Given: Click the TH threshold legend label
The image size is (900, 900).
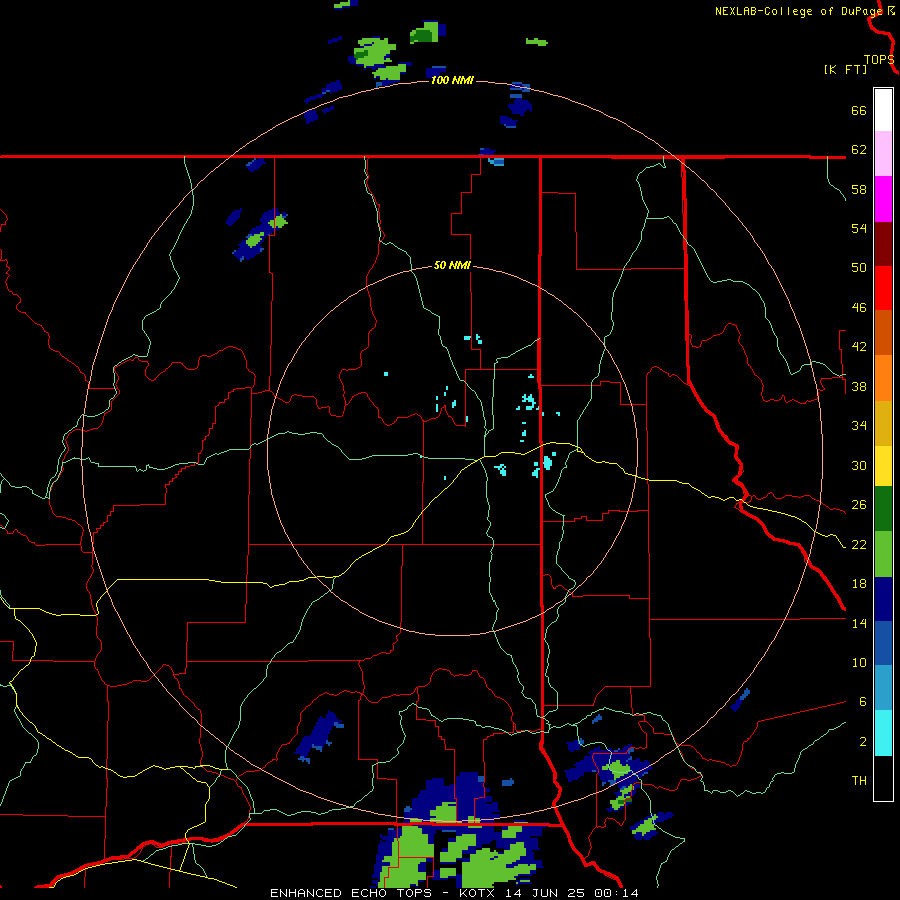Looking at the screenshot, I should point(859,780).
